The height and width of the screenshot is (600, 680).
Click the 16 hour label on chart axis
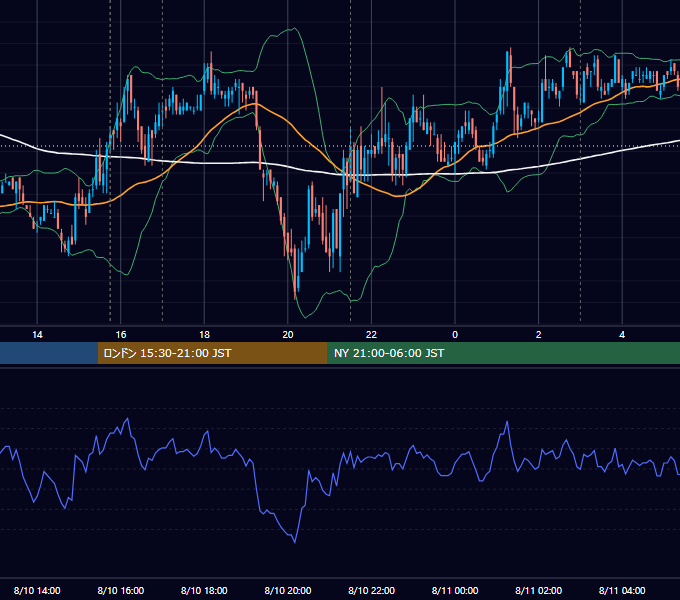point(121,335)
